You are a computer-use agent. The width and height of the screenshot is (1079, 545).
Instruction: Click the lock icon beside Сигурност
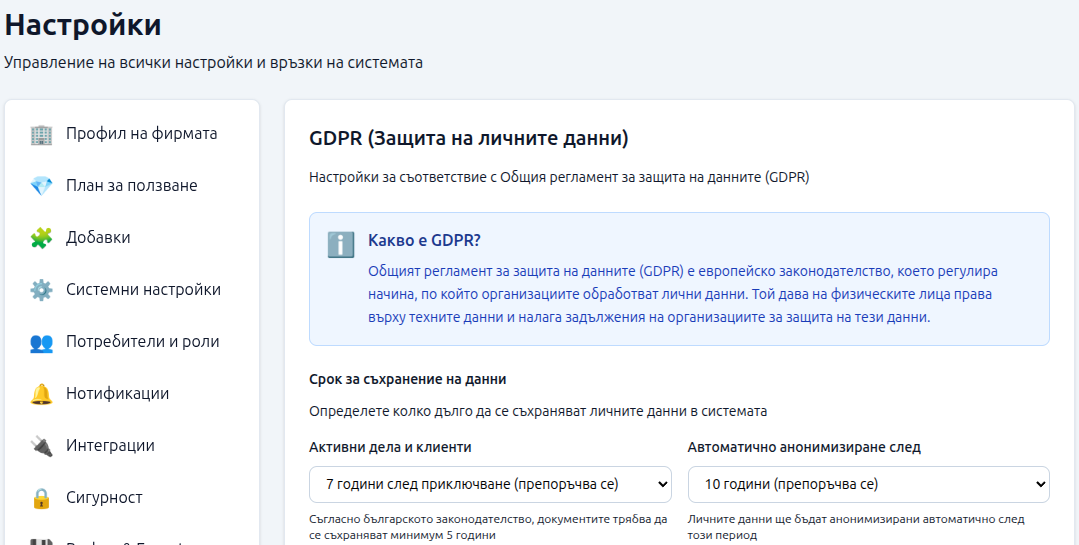[41, 498]
